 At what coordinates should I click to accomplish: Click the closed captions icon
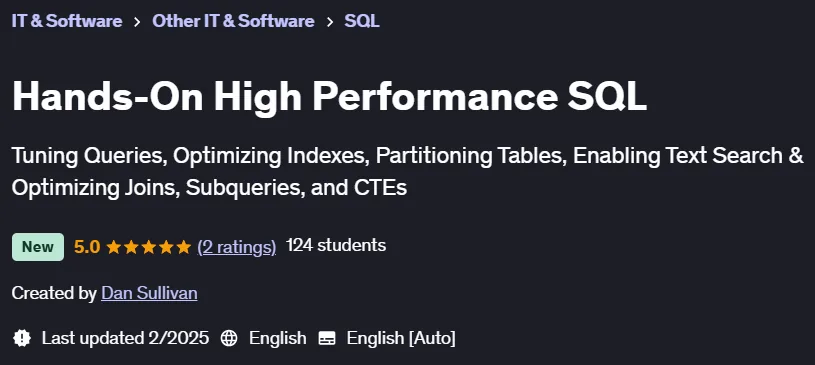pyautogui.click(x=327, y=338)
